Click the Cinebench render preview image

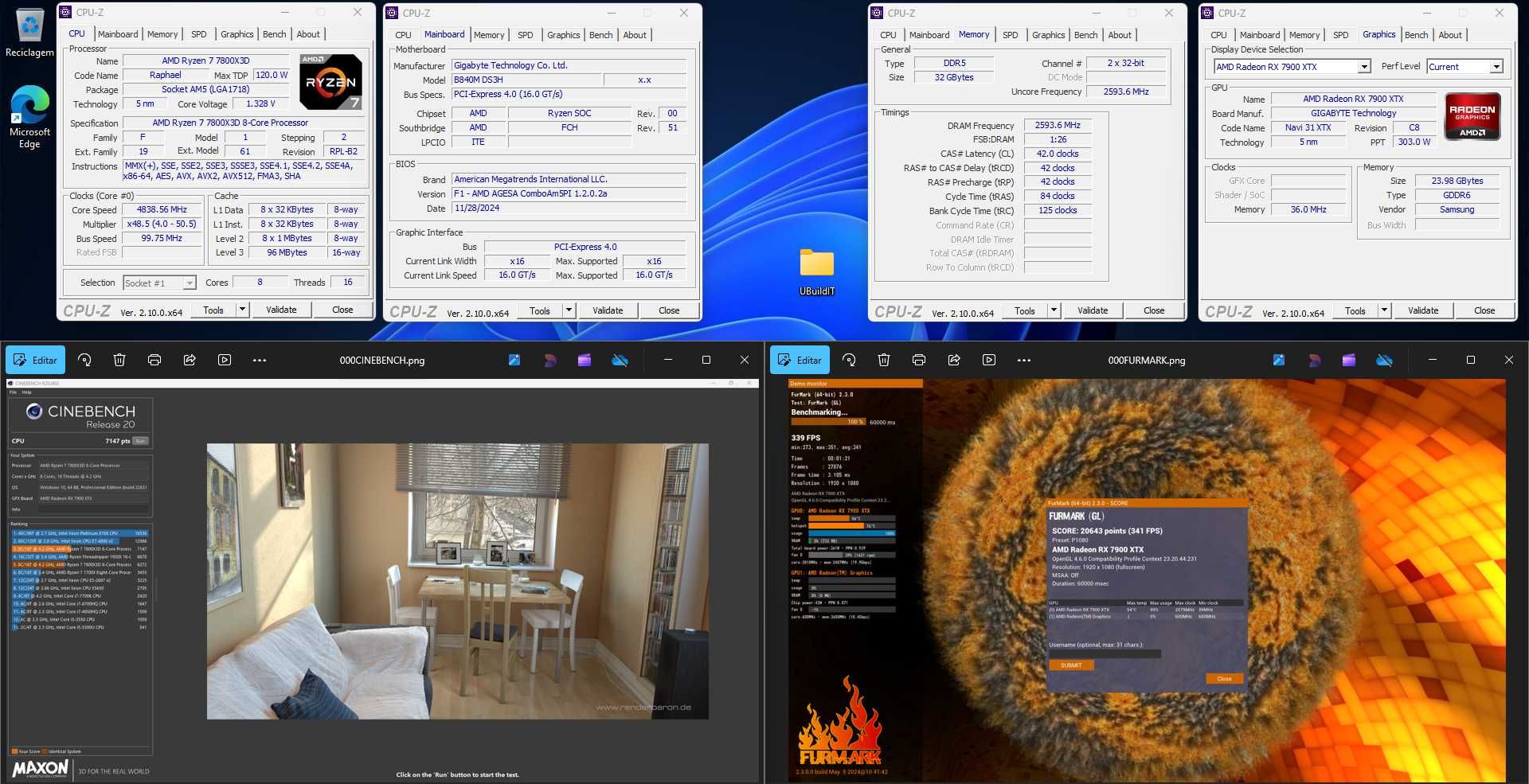coord(458,582)
